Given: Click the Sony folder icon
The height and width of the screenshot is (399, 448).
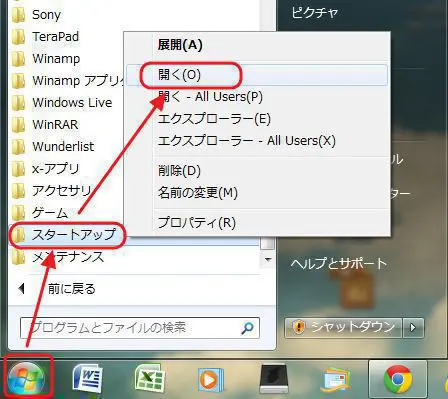Looking at the screenshot, I should pyautogui.click(x=18, y=15).
